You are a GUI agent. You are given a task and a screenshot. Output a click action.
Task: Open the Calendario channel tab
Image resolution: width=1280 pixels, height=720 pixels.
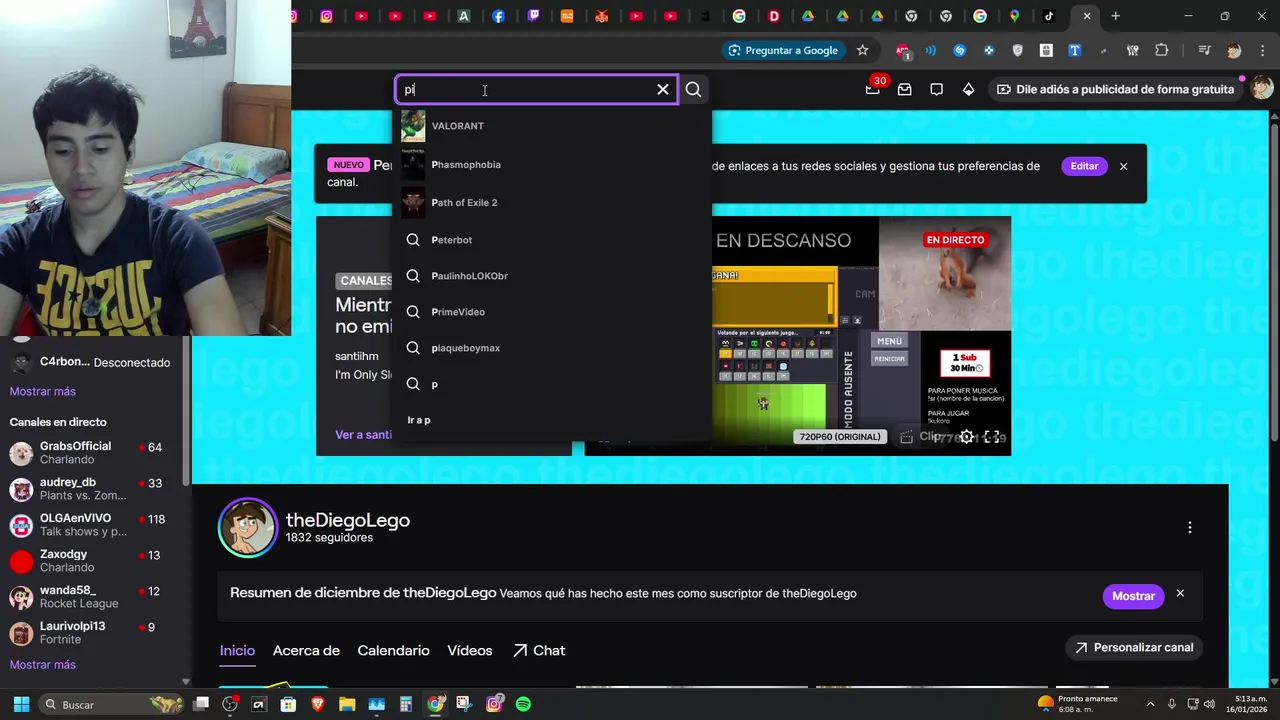click(x=393, y=650)
